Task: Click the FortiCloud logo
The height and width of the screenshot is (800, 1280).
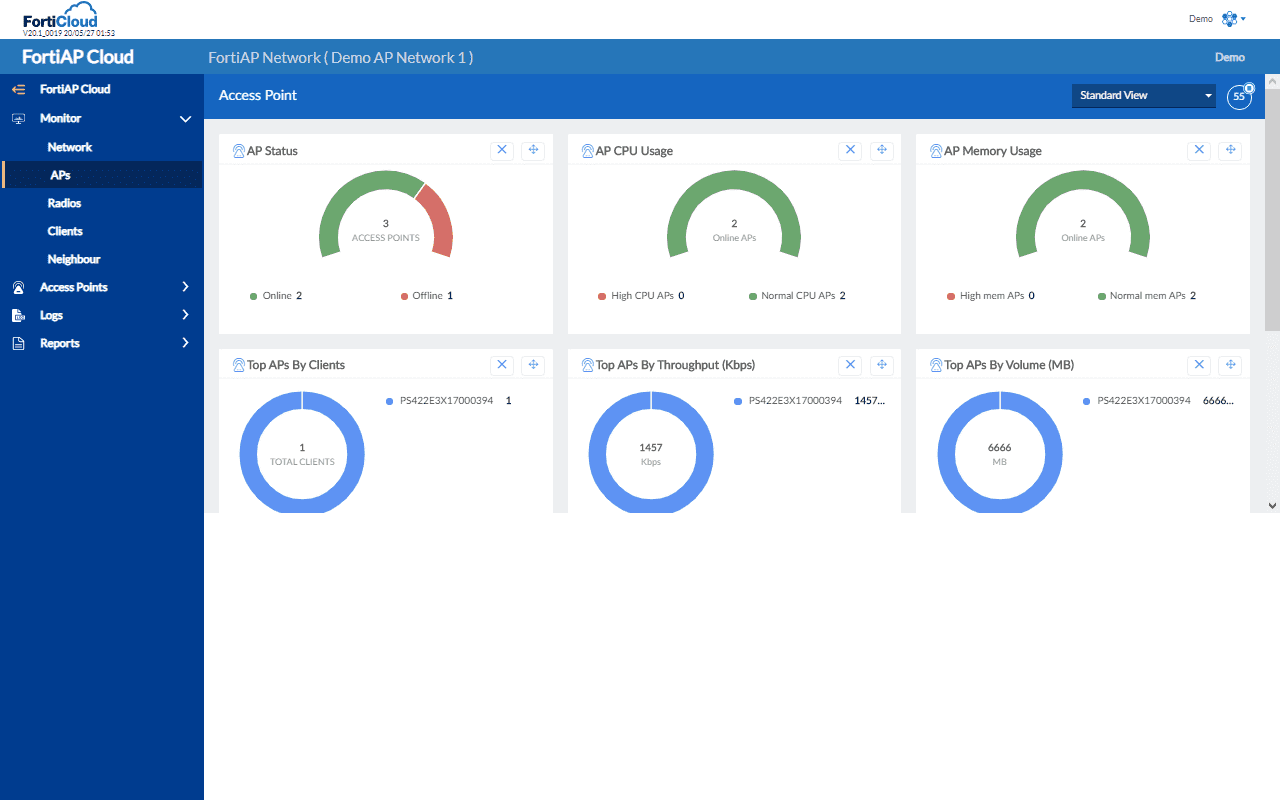Action: tap(60, 16)
